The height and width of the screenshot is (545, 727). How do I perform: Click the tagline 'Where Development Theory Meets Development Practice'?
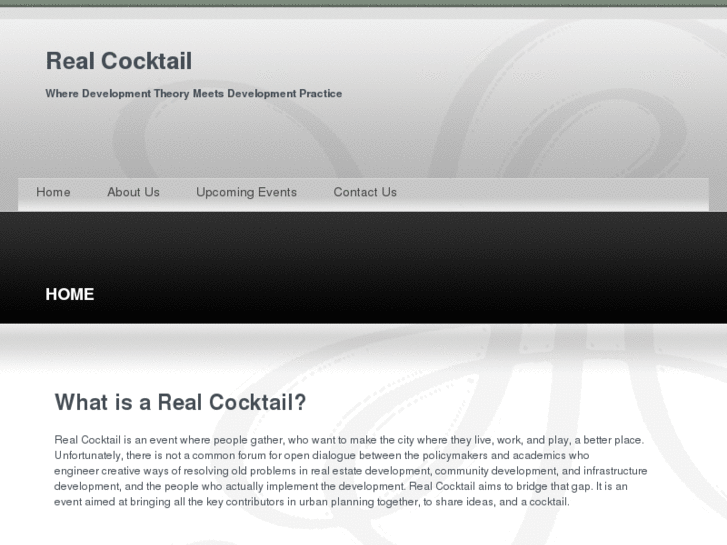click(194, 94)
